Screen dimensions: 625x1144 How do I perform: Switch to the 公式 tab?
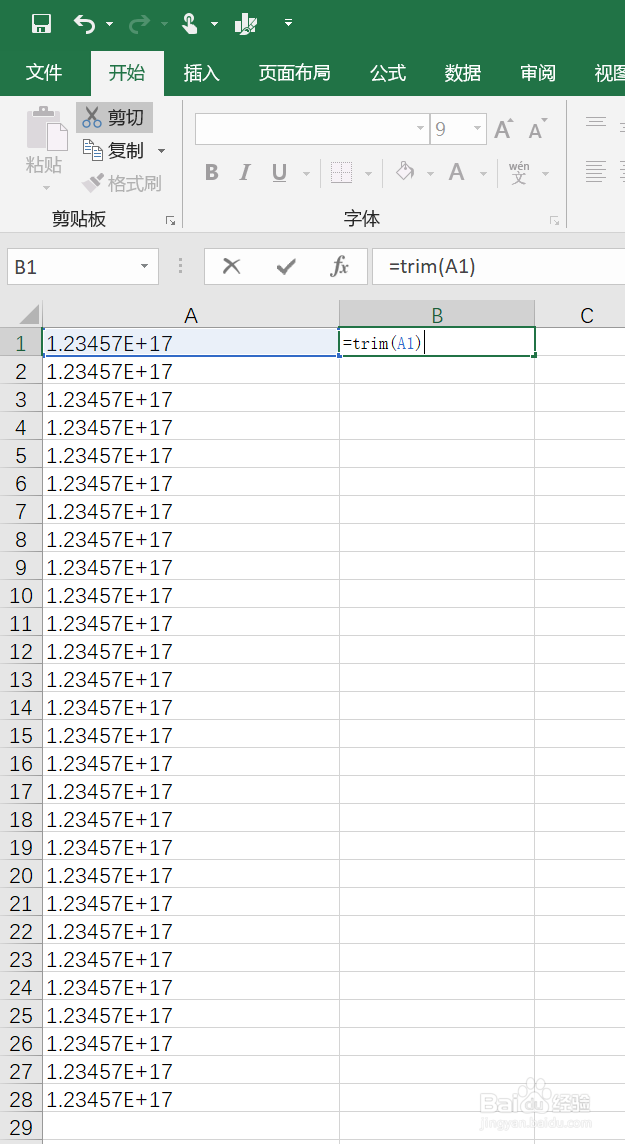click(387, 73)
